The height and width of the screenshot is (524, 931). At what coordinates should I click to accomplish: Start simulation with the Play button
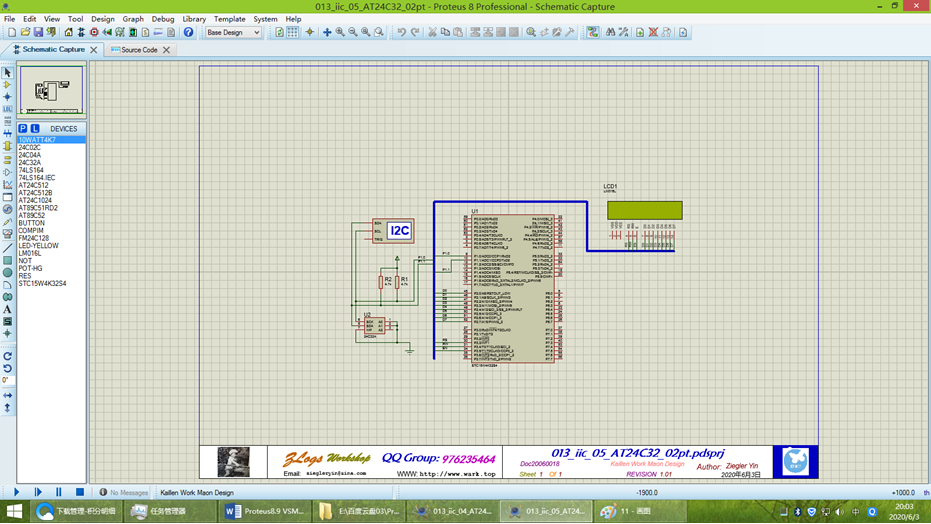[16, 492]
